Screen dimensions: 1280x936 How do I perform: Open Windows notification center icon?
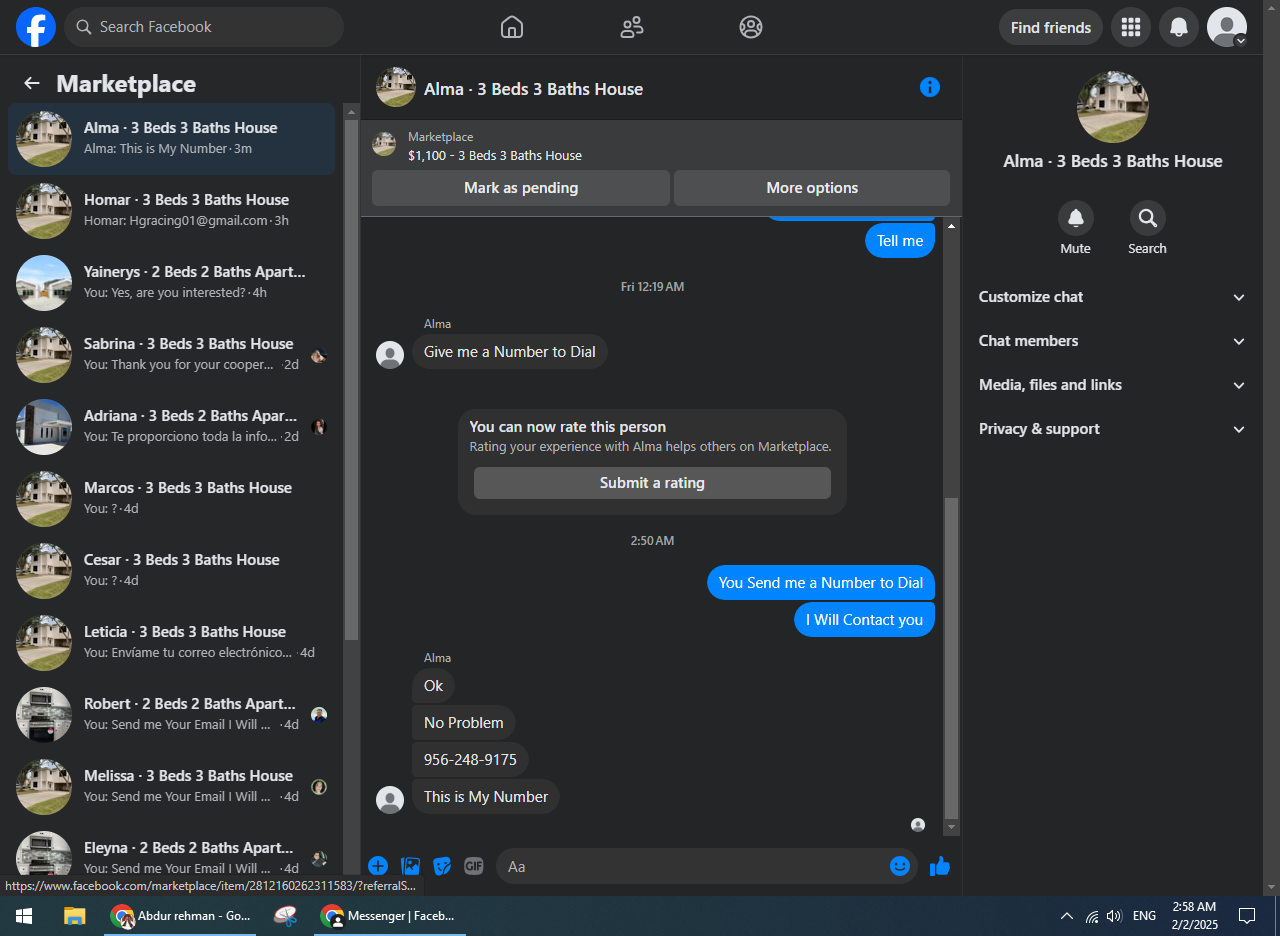point(1247,915)
